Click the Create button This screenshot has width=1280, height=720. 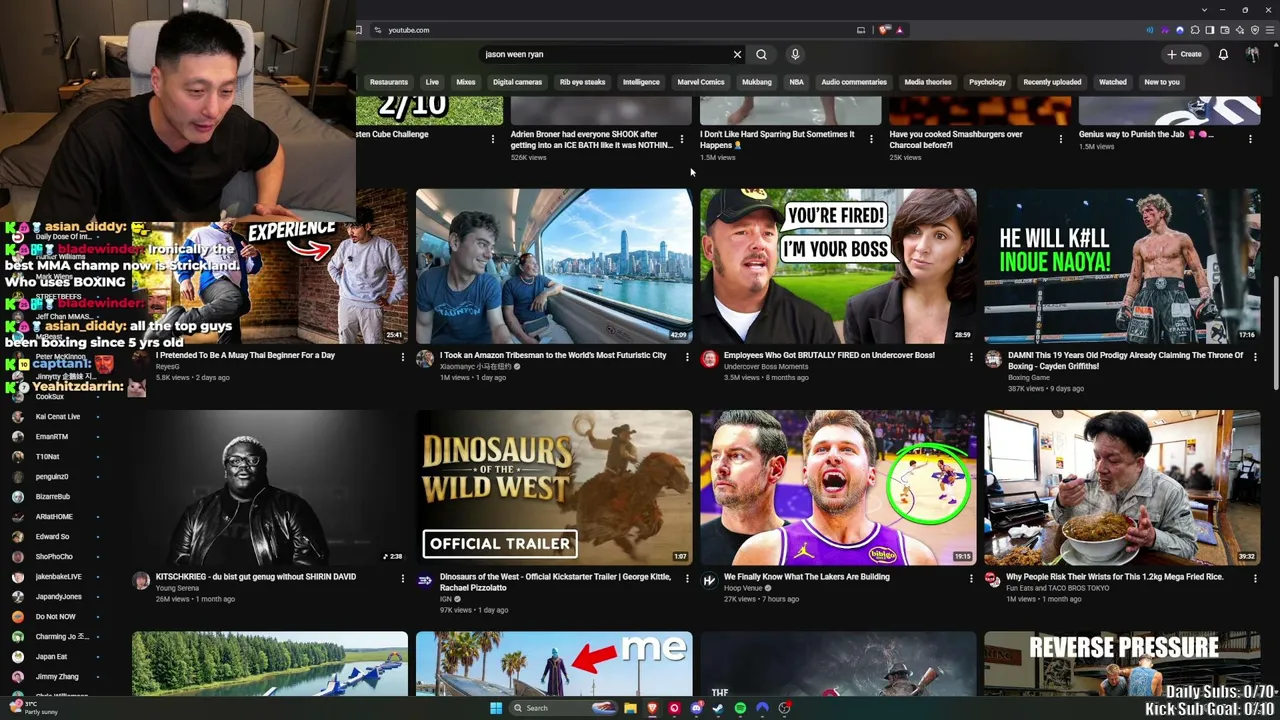(x=1184, y=54)
